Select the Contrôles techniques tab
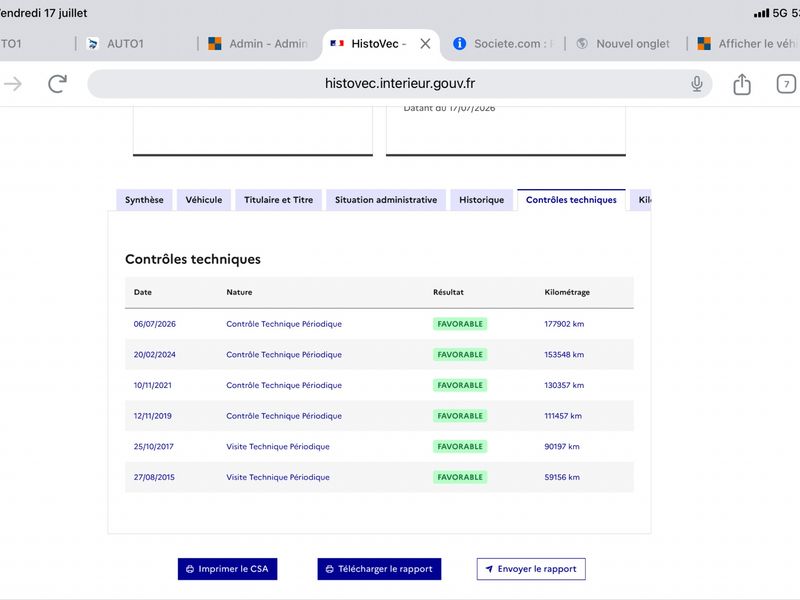Screen dimensions: 800x600 tap(571, 200)
